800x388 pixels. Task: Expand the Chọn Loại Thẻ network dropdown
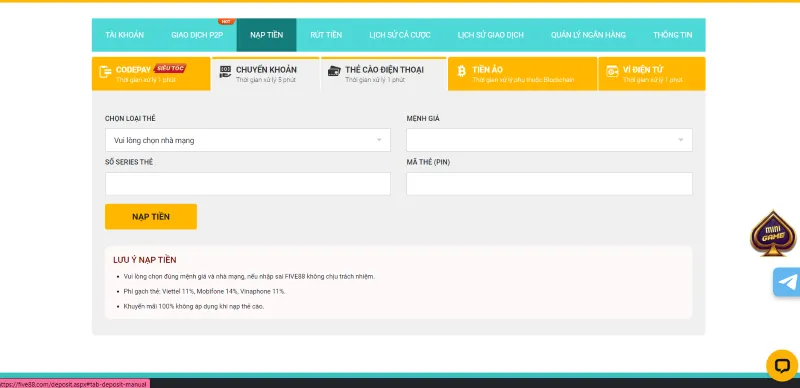click(248, 140)
